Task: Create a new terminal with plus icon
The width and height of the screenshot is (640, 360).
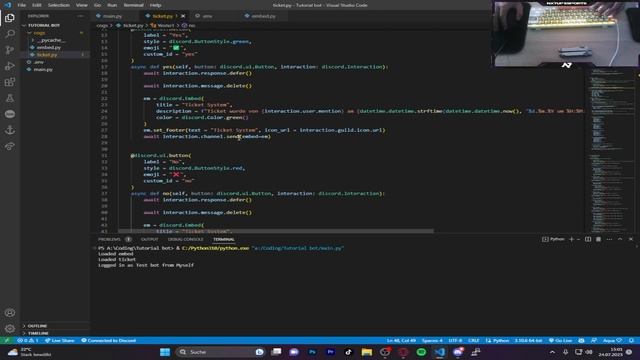Action: [571, 239]
